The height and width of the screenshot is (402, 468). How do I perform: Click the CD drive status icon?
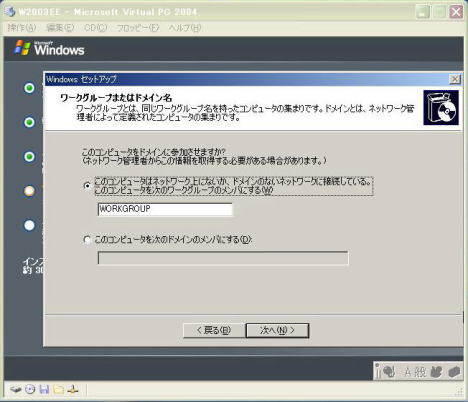click(x=30, y=389)
